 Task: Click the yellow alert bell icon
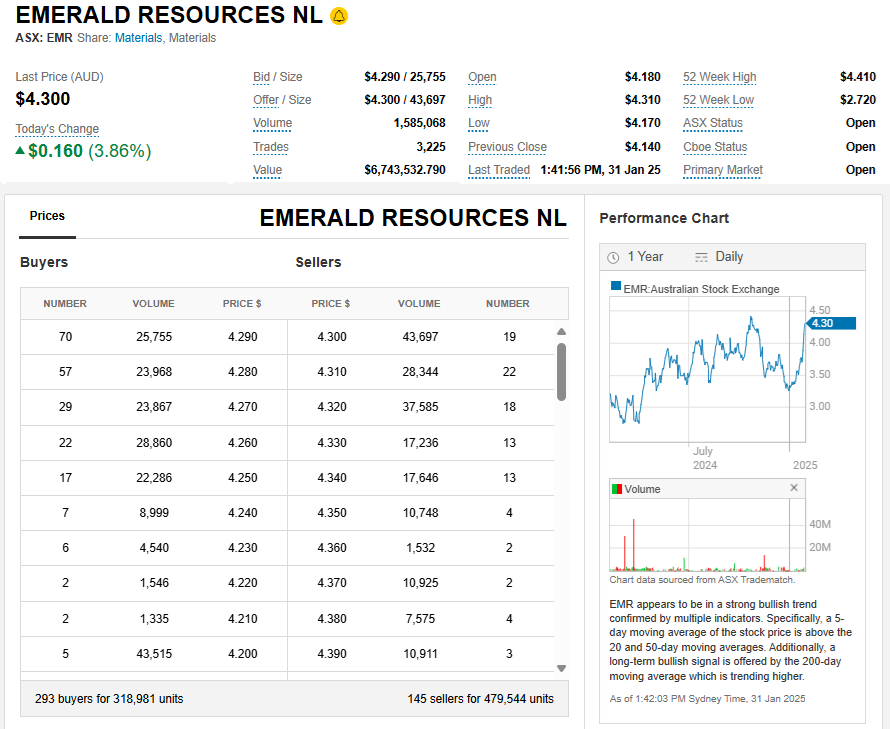point(339,16)
